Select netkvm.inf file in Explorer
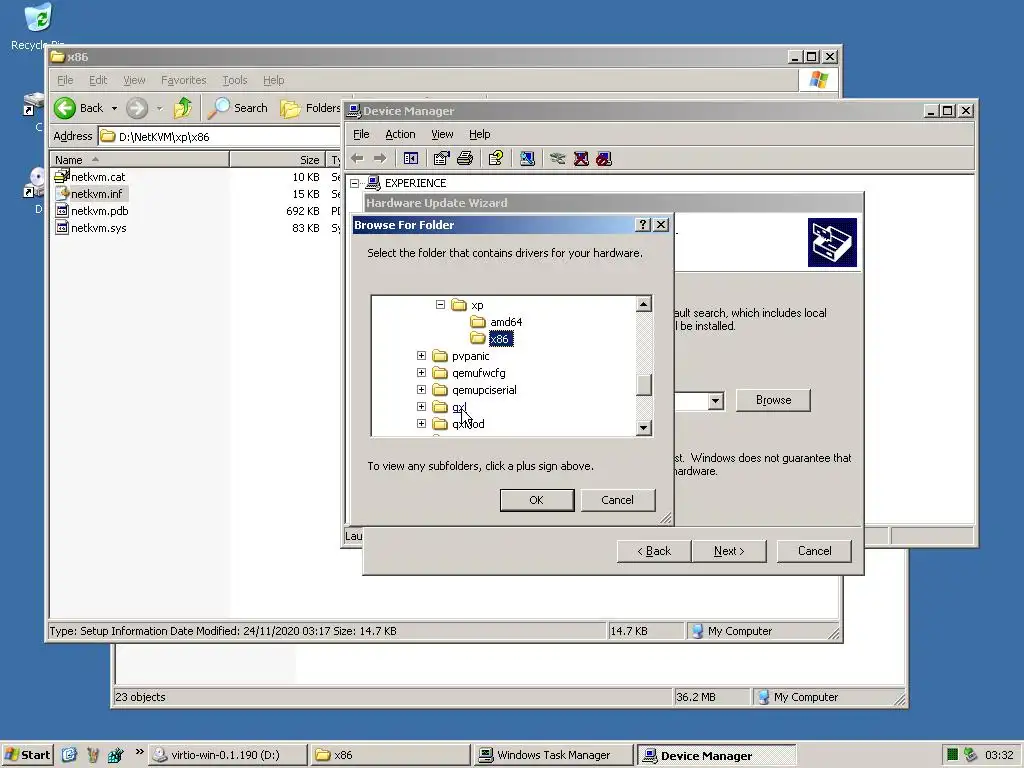 coord(90,193)
